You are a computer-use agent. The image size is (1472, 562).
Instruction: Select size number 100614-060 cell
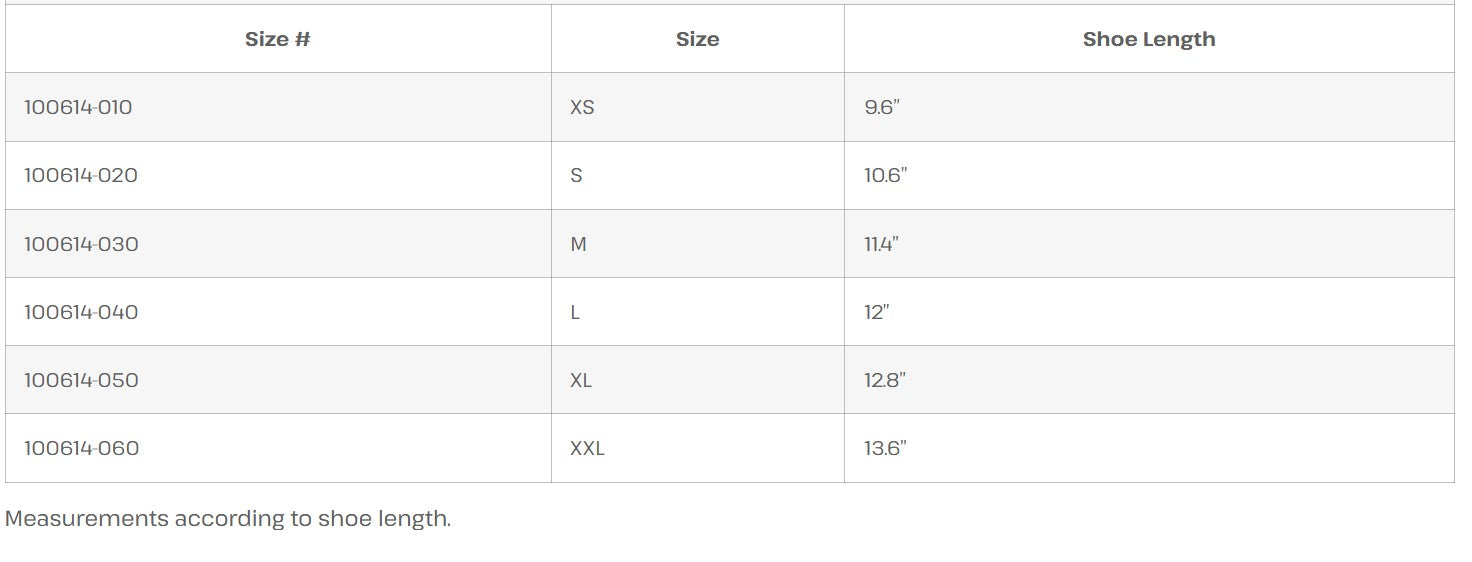point(81,448)
